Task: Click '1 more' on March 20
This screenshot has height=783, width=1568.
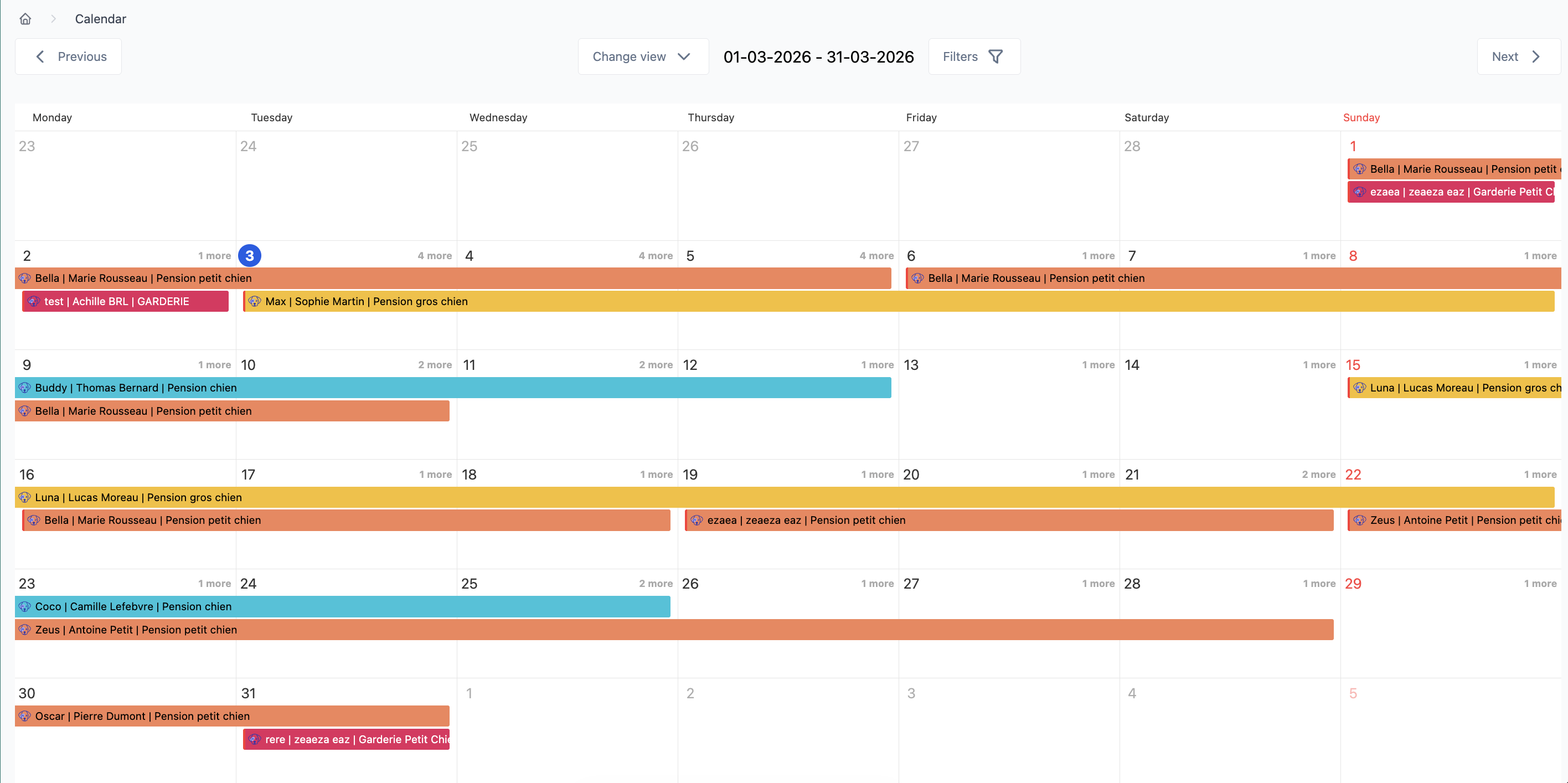Action: [x=1098, y=473]
